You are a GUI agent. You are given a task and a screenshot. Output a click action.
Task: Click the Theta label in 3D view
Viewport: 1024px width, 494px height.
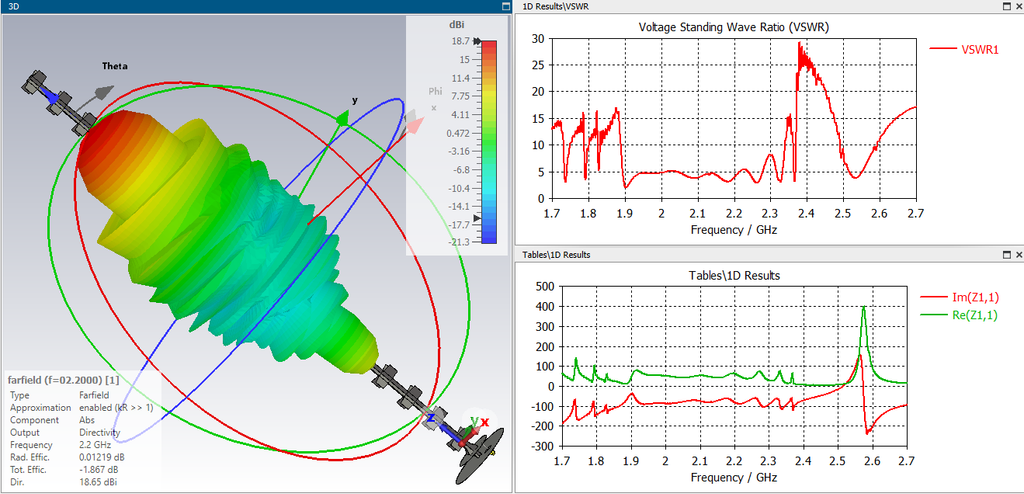115,66
